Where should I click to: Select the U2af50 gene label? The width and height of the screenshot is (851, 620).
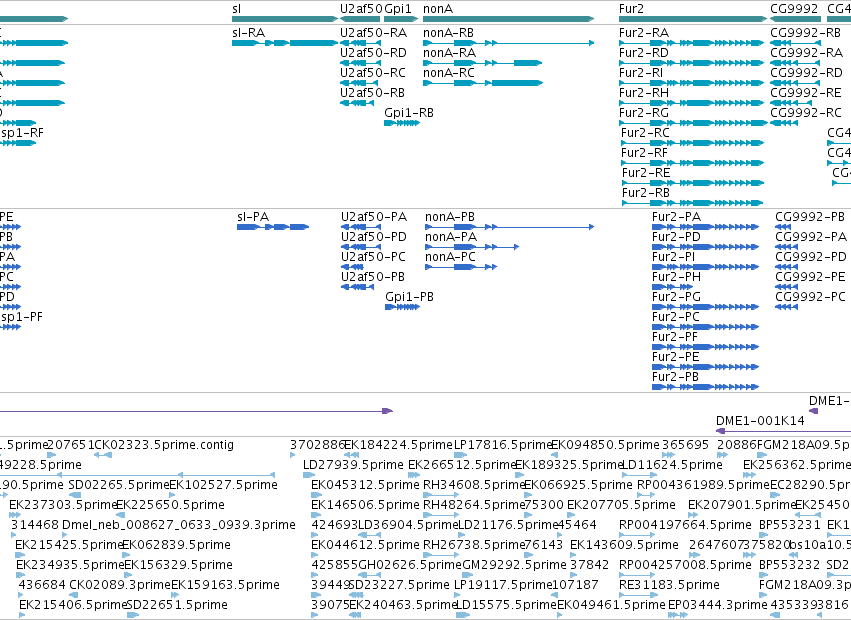(x=361, y=9)
